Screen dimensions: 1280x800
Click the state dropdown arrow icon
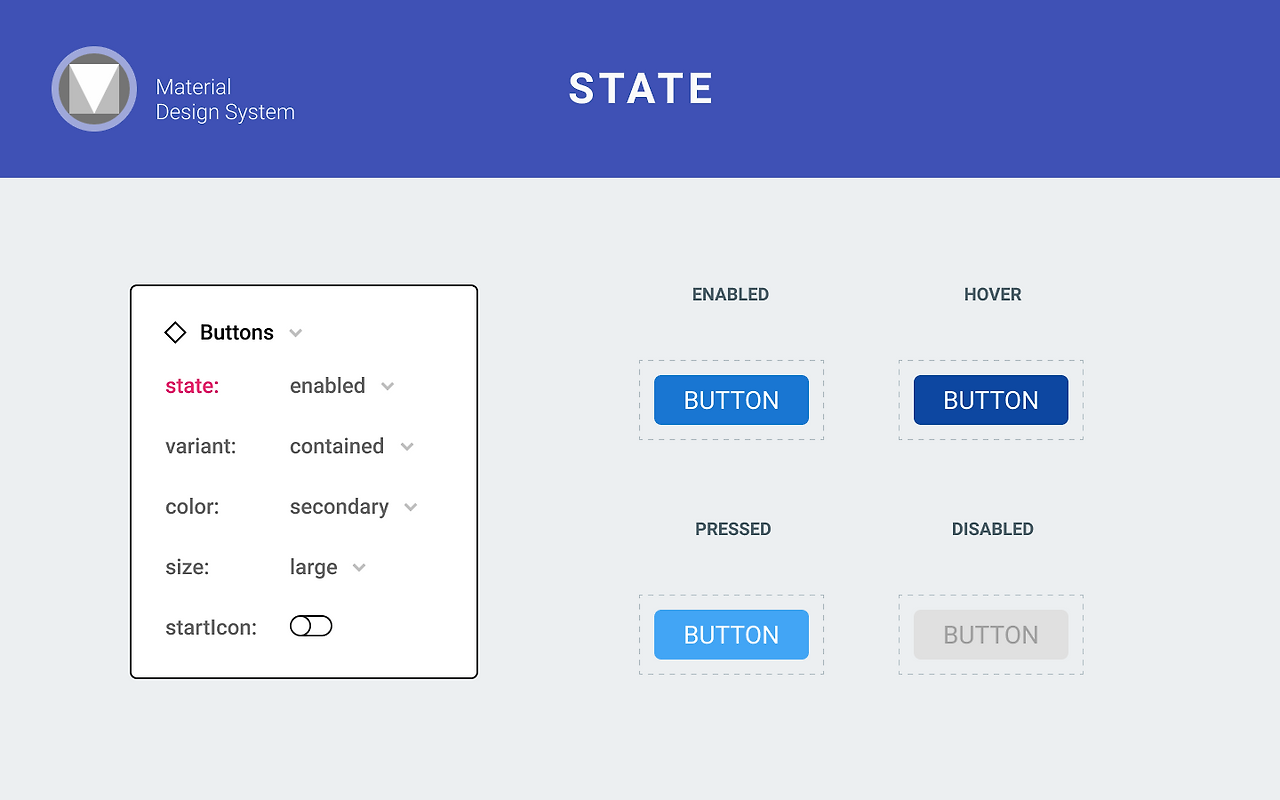click(388, 386)
